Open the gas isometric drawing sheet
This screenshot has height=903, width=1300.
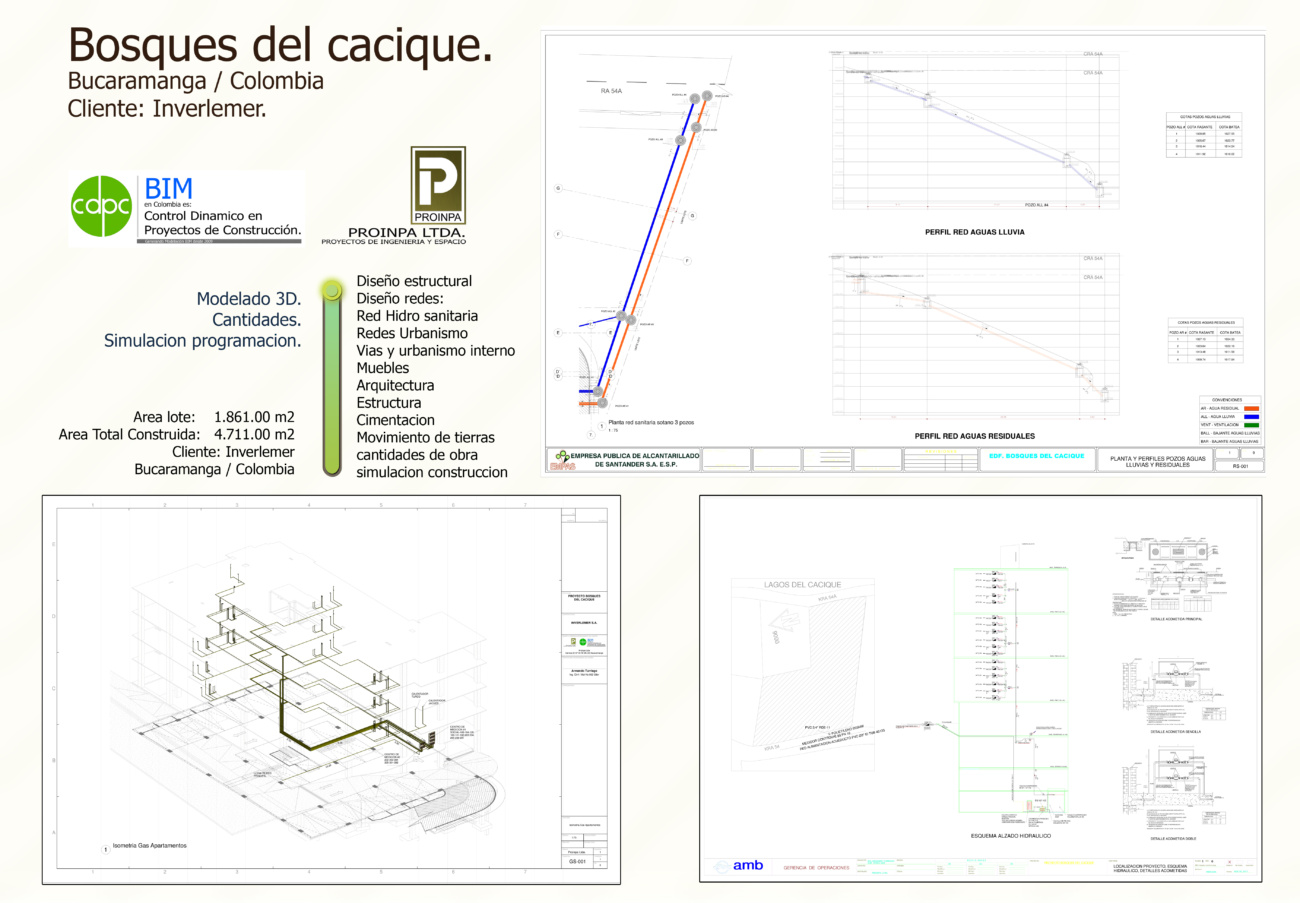click(331, 689)
